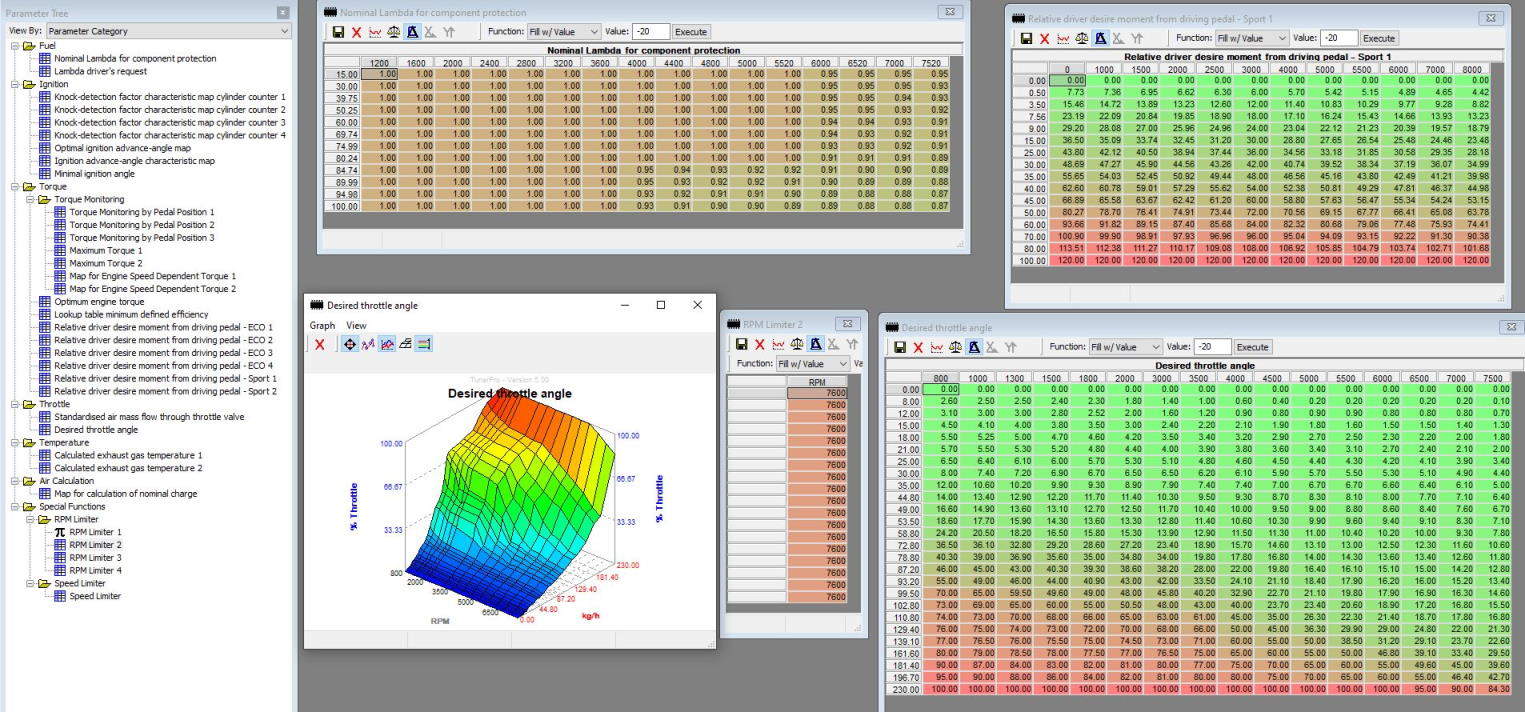Click the red X icon in Sport 1 table toolbar
The image size is (1525, 712).
1044,38
